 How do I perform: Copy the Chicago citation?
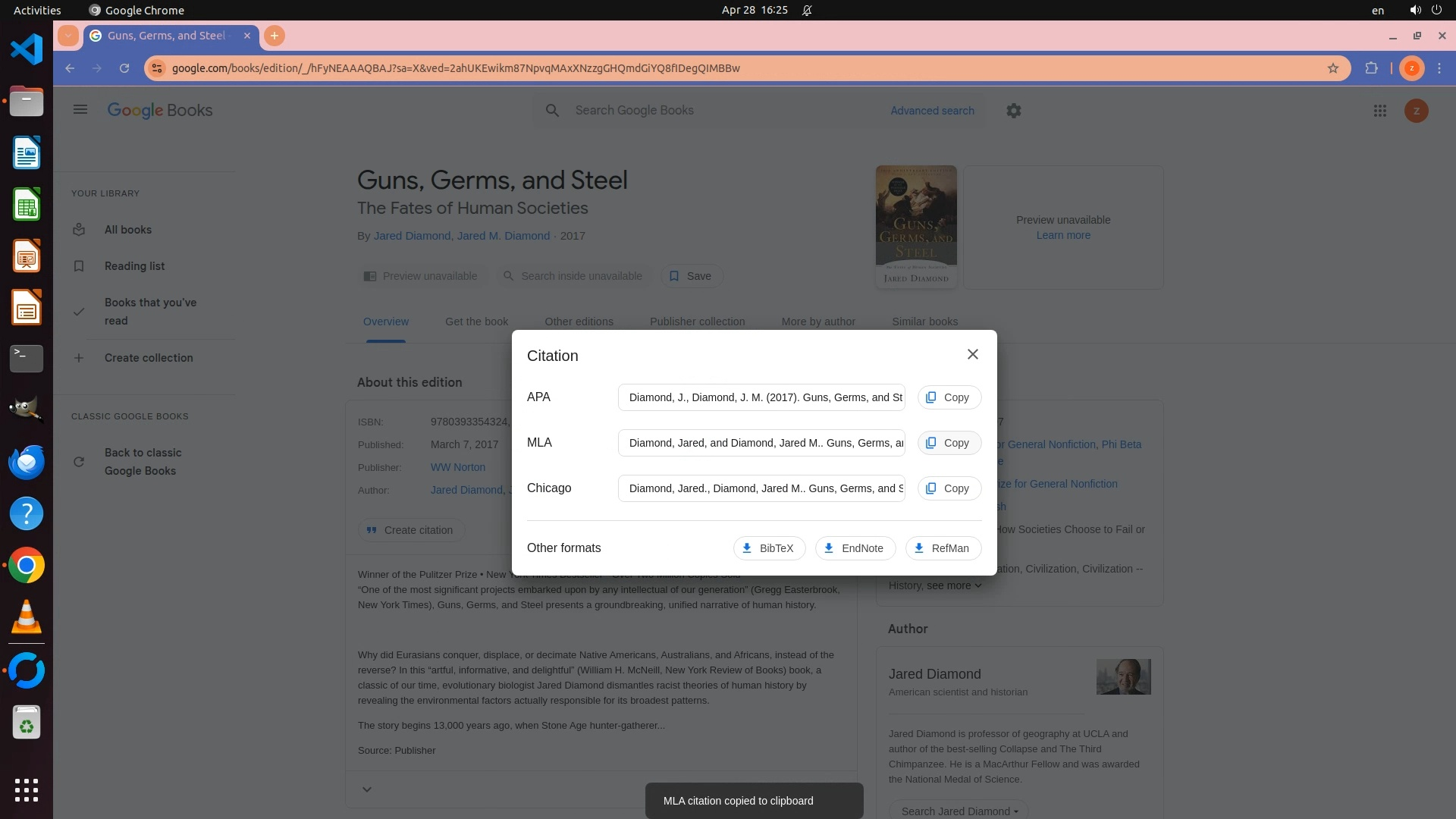[949, 488]
